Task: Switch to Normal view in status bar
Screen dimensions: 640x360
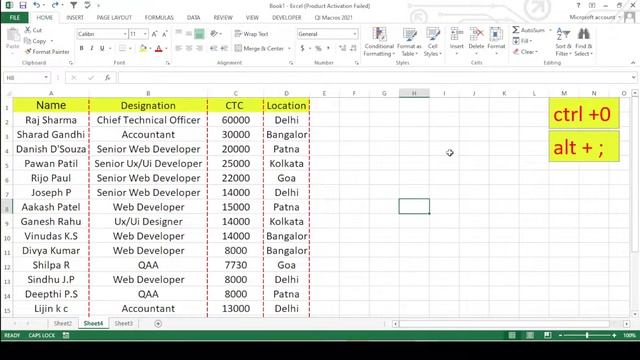Action: 512,335
